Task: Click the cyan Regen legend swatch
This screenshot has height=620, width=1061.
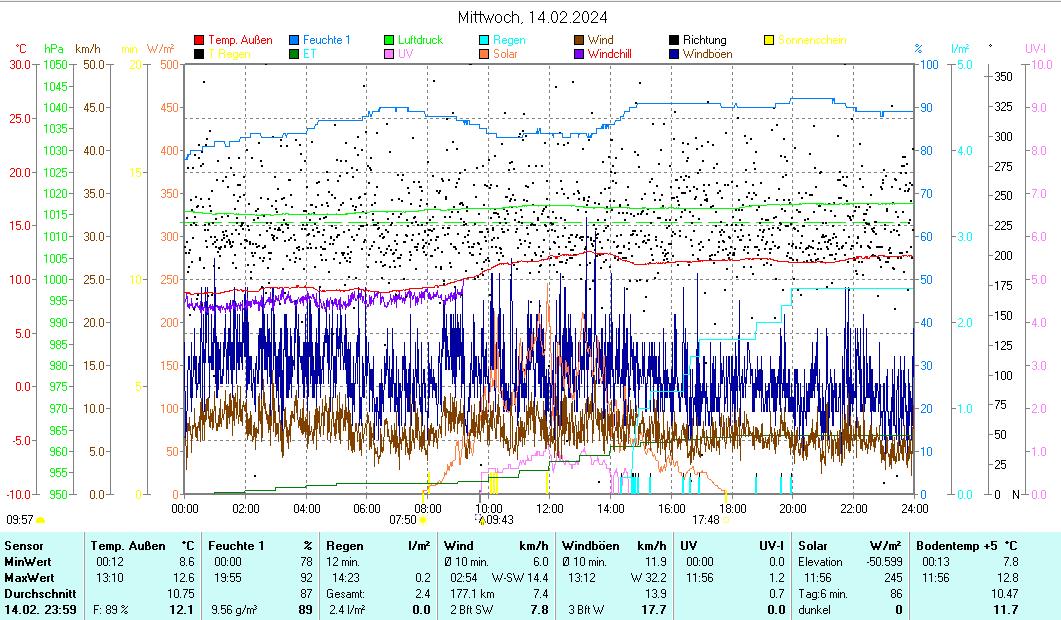Action: (x=485, y=40)
